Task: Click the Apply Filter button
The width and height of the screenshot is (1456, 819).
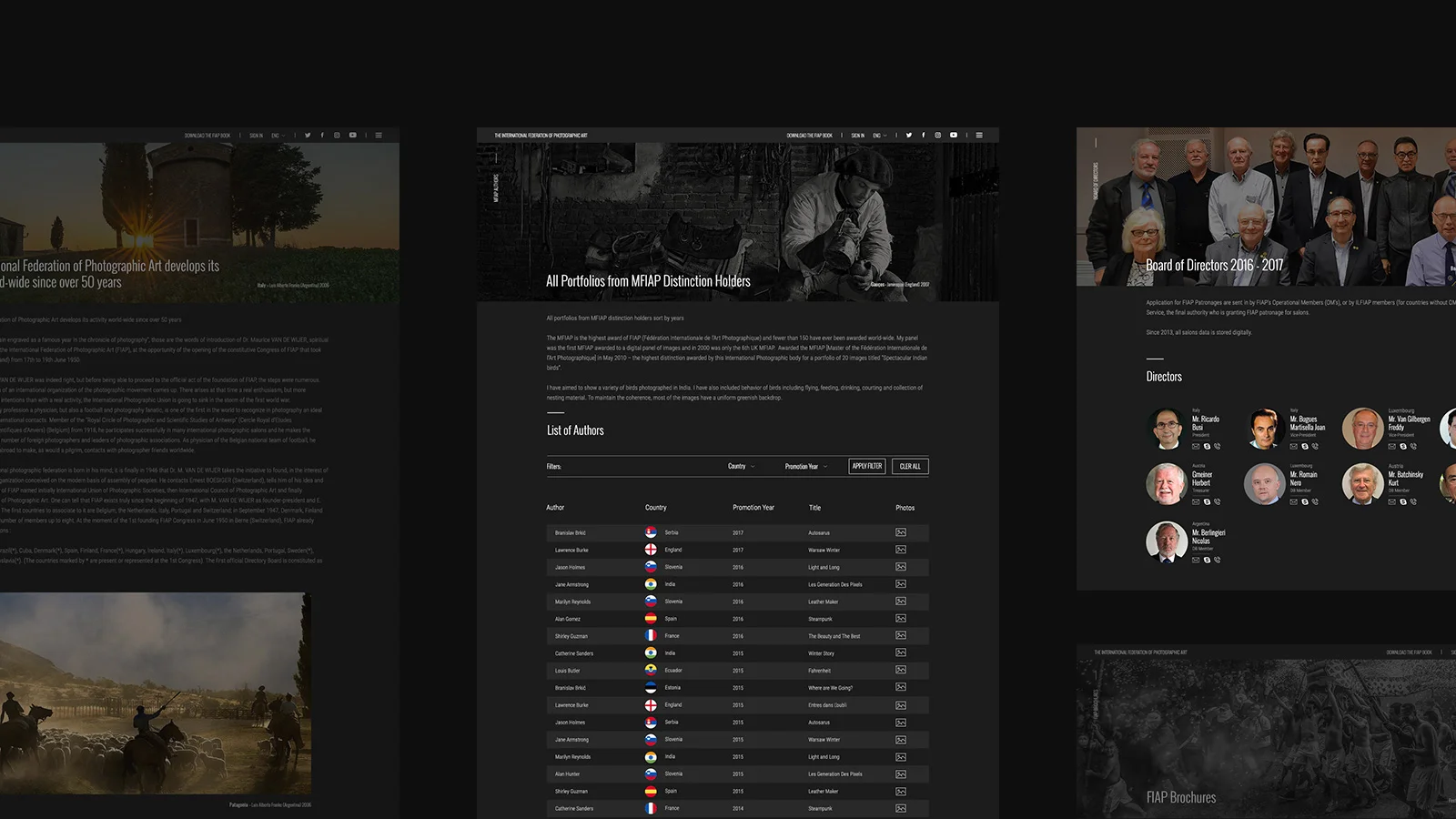Action: click(867, 466)
